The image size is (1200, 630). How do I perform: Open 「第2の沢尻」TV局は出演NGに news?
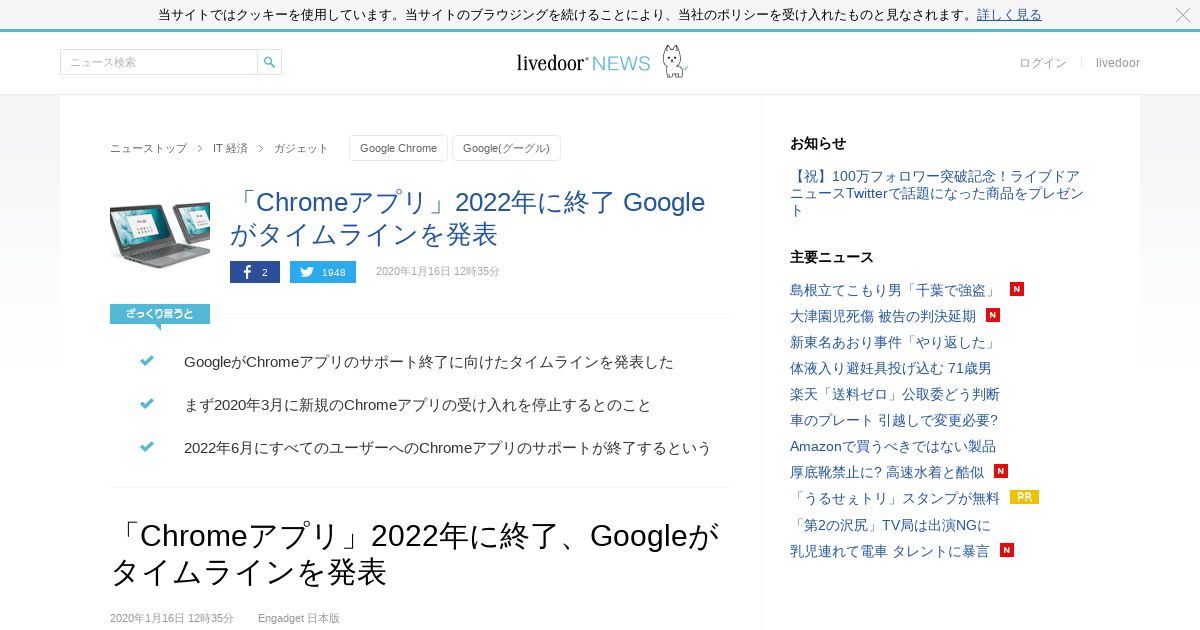(x=890, y=525)
